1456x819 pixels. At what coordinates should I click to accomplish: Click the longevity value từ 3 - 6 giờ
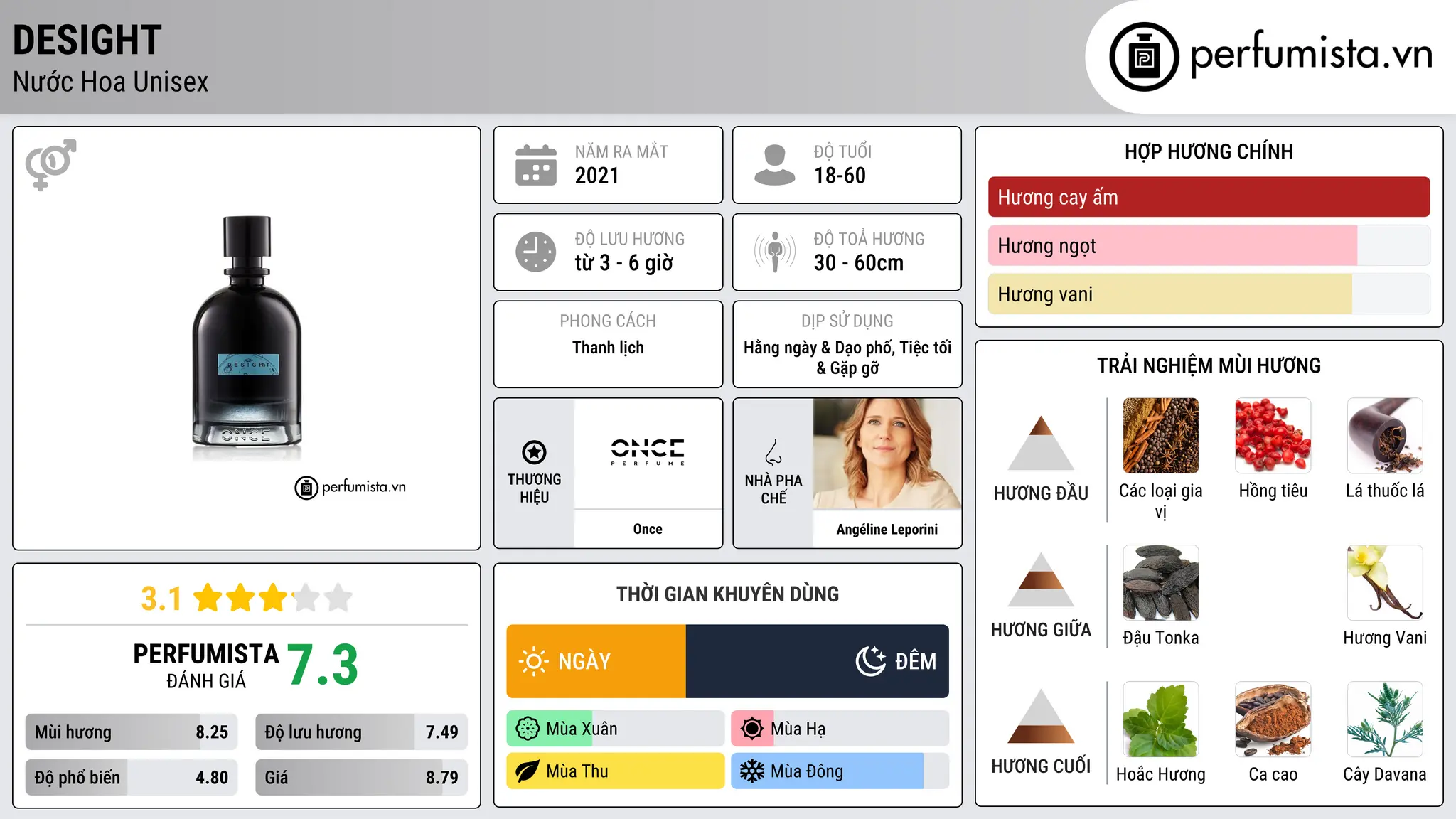click(624, 263)
